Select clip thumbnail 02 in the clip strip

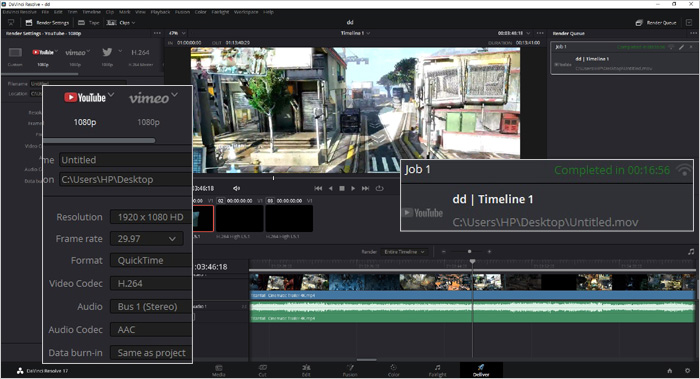coord(240,218)
